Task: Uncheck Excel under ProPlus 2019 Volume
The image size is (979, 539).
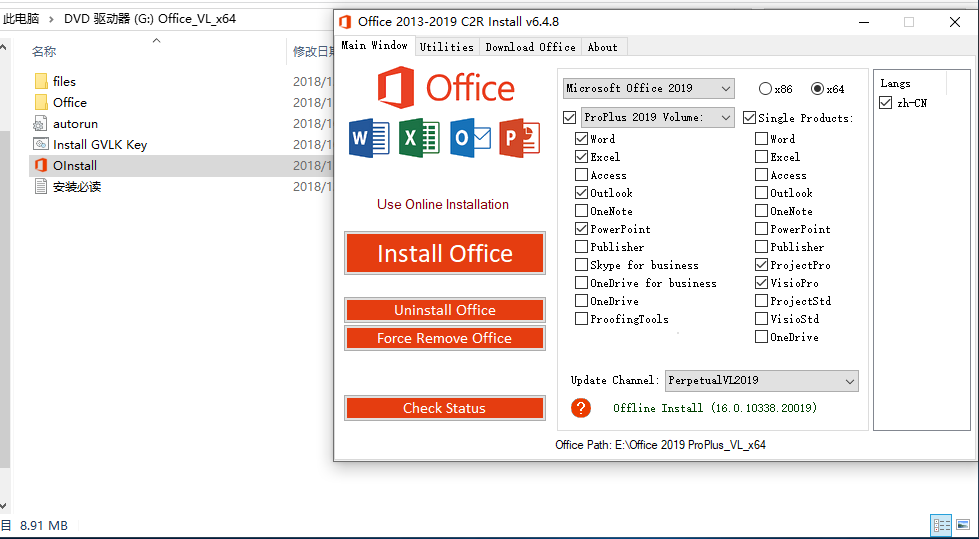Action: coord(581,157)
